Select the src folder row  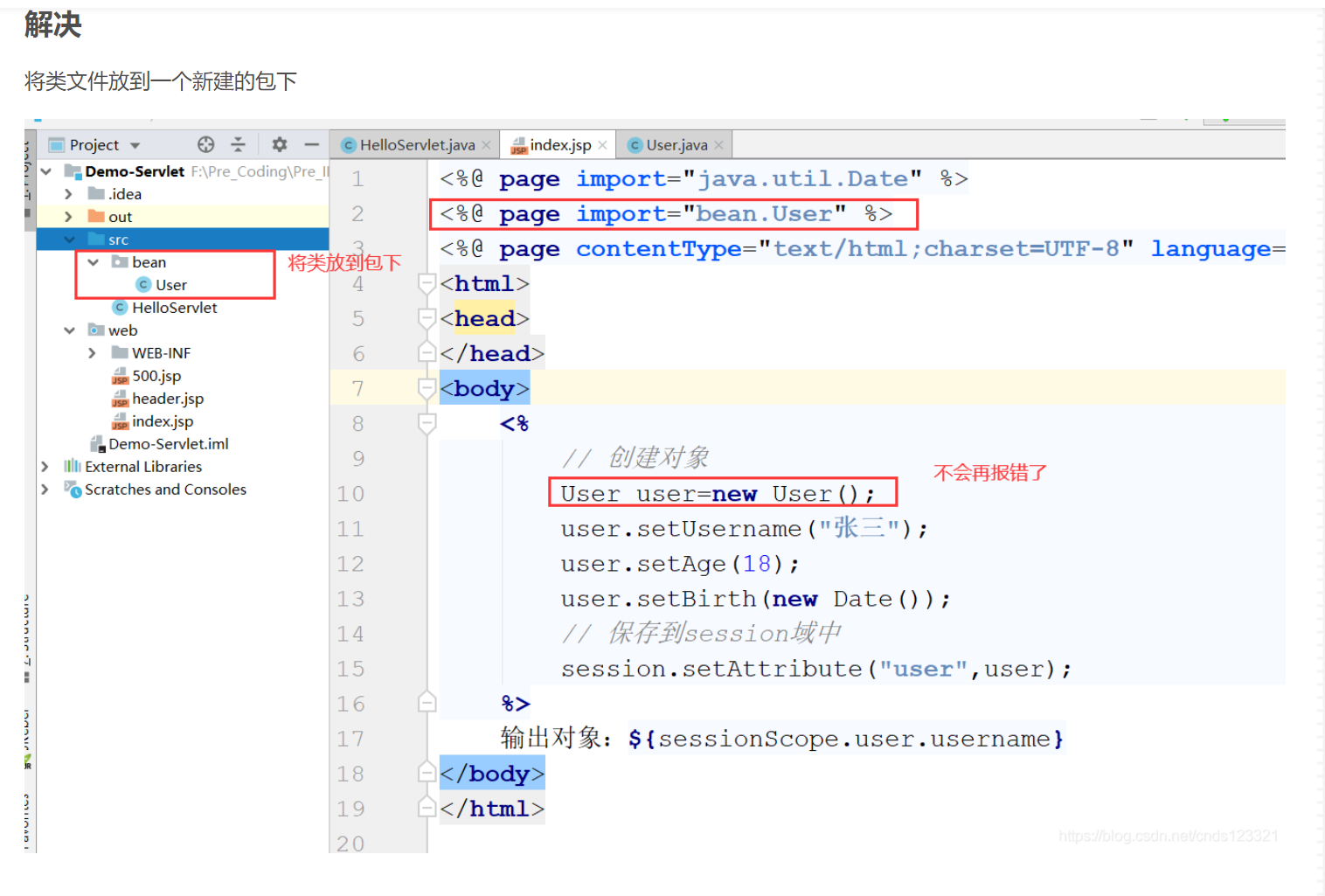coord(183,240)
